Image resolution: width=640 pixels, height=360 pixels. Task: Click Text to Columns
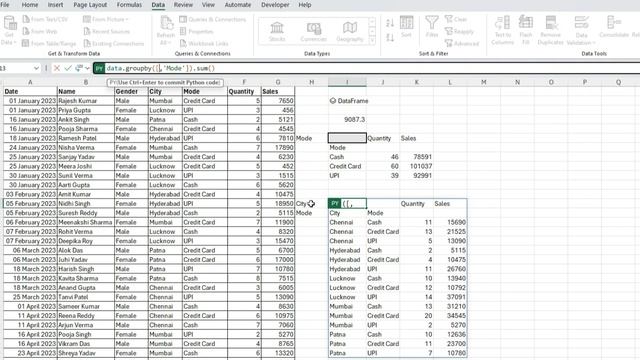pos(502,31)
